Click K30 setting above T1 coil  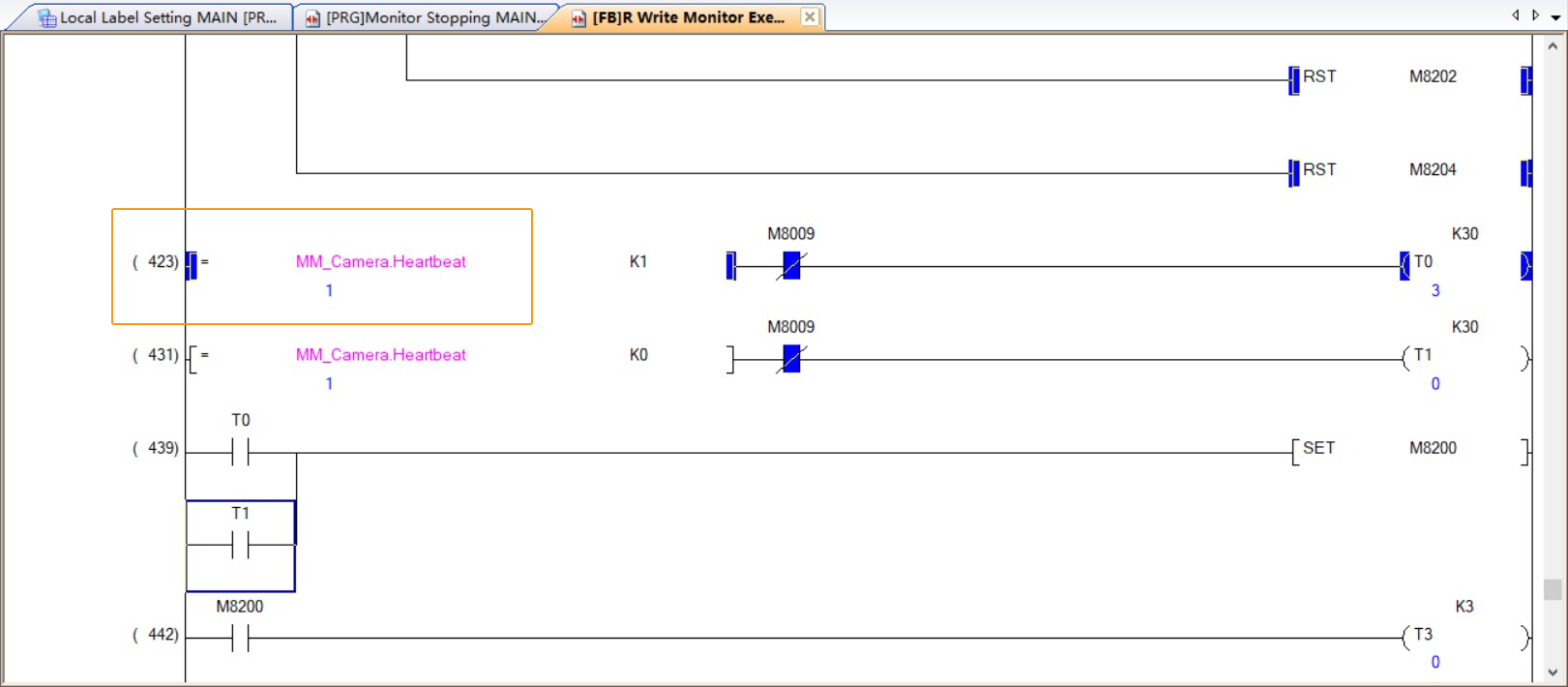point(1464,327)
